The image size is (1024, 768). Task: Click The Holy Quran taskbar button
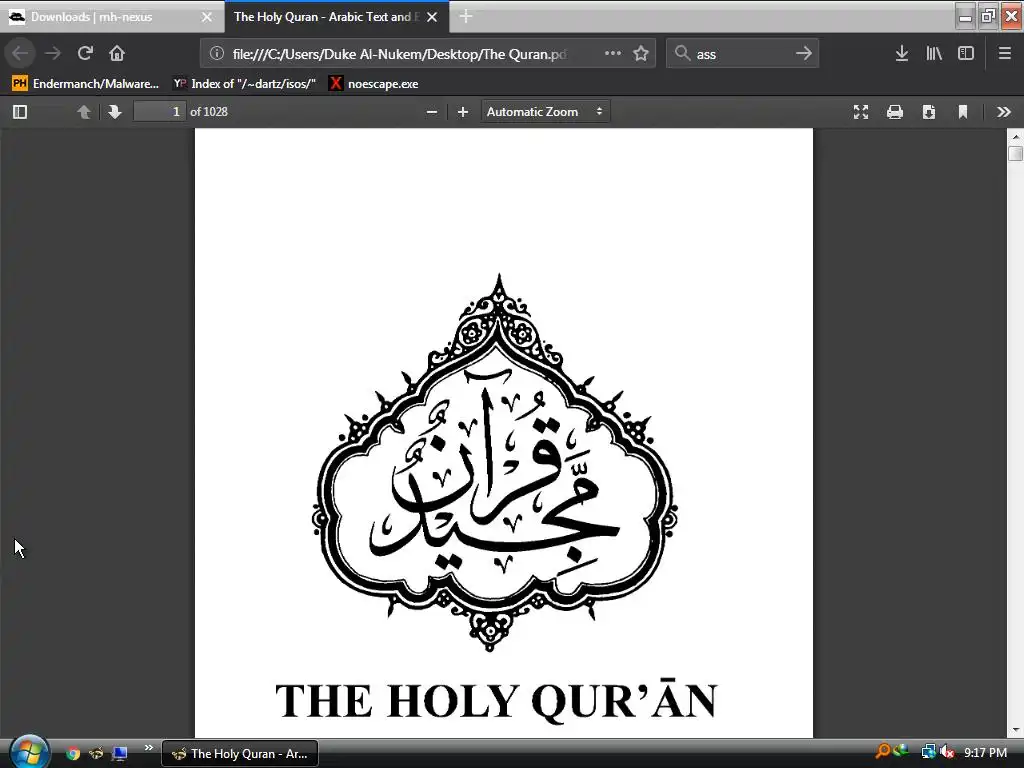point(240,754)
